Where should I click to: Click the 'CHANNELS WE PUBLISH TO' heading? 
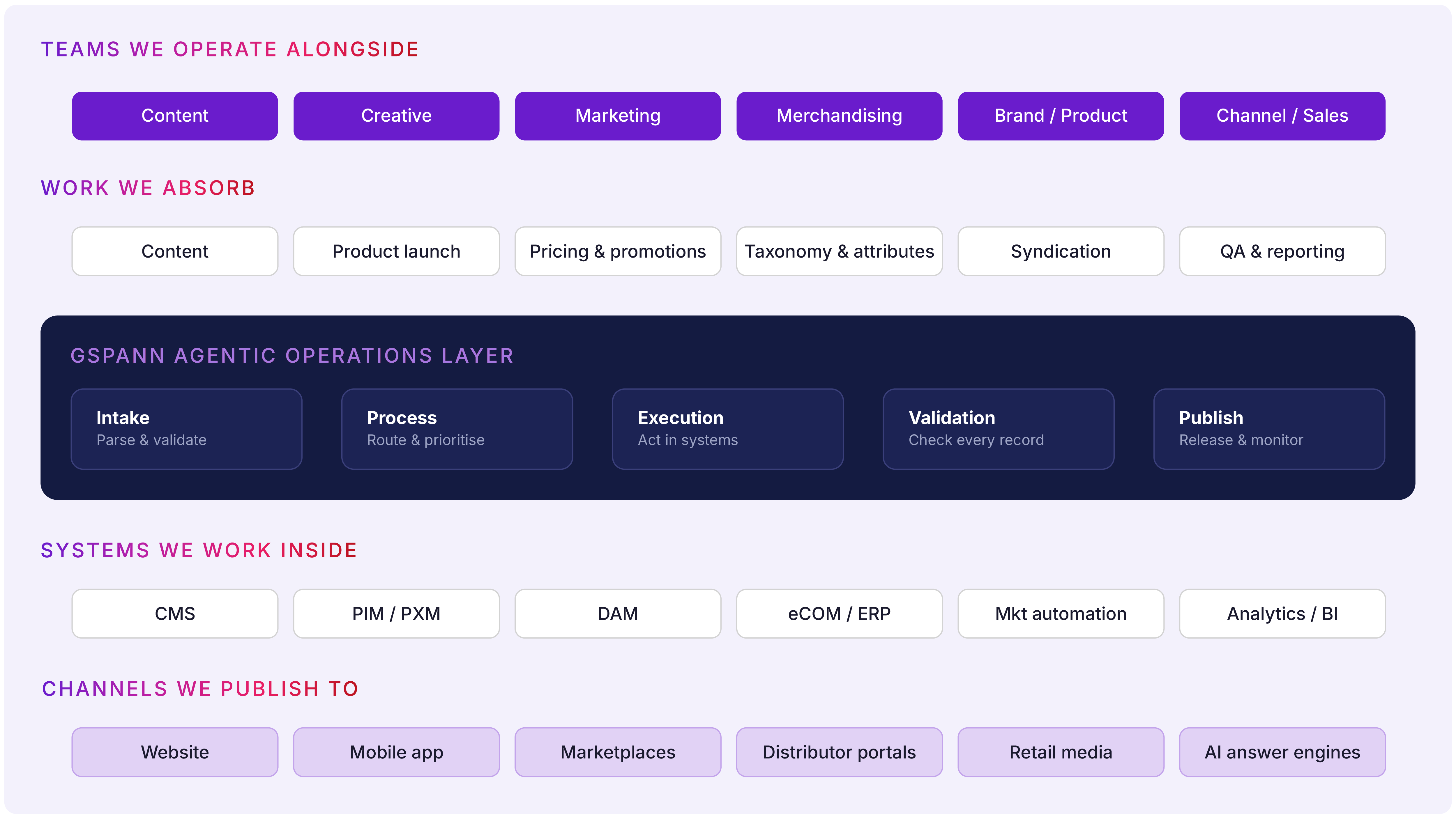[x=200, y=689]
